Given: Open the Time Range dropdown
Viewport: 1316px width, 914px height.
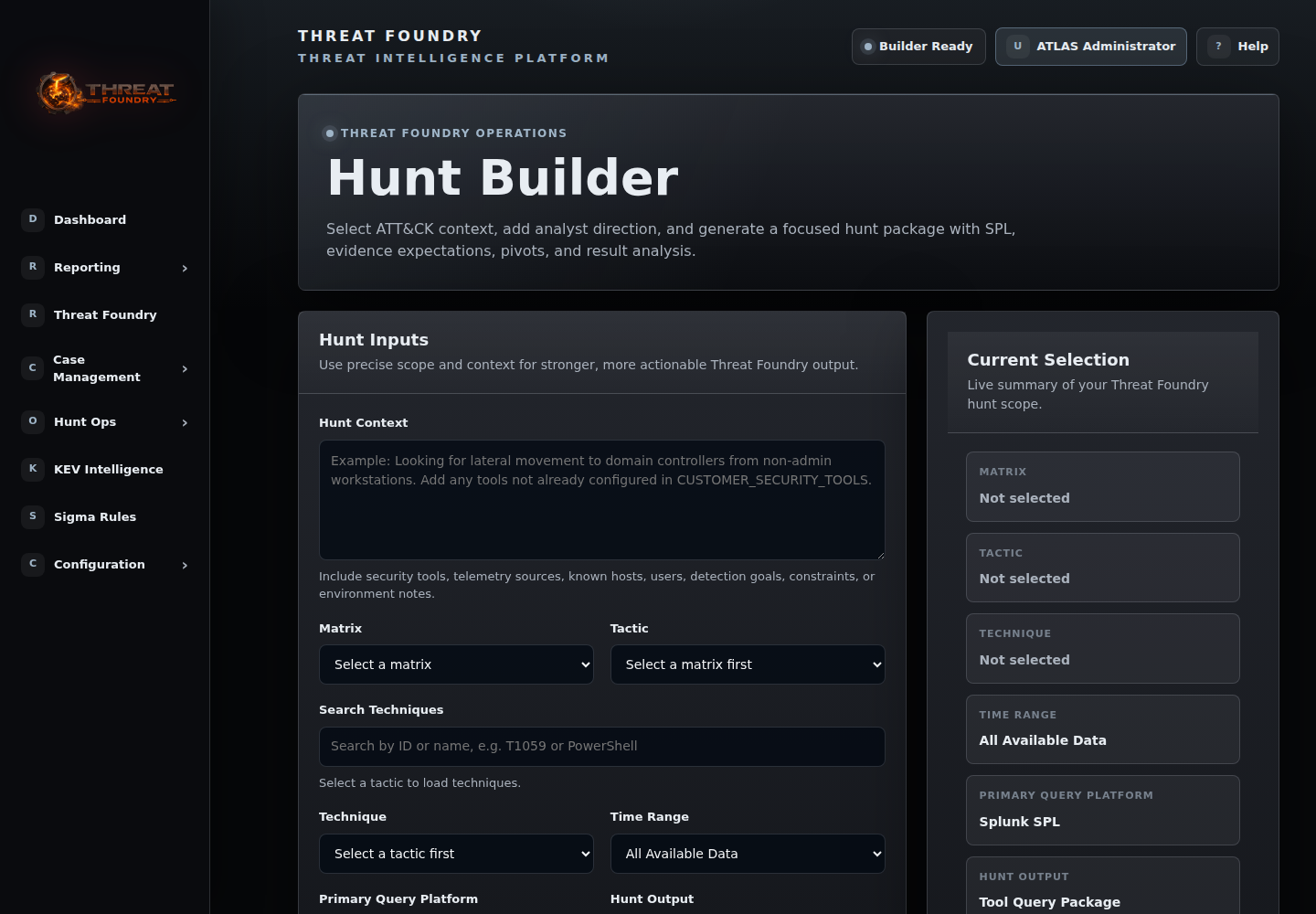Looking at the screenshot, I should (748, 854).
